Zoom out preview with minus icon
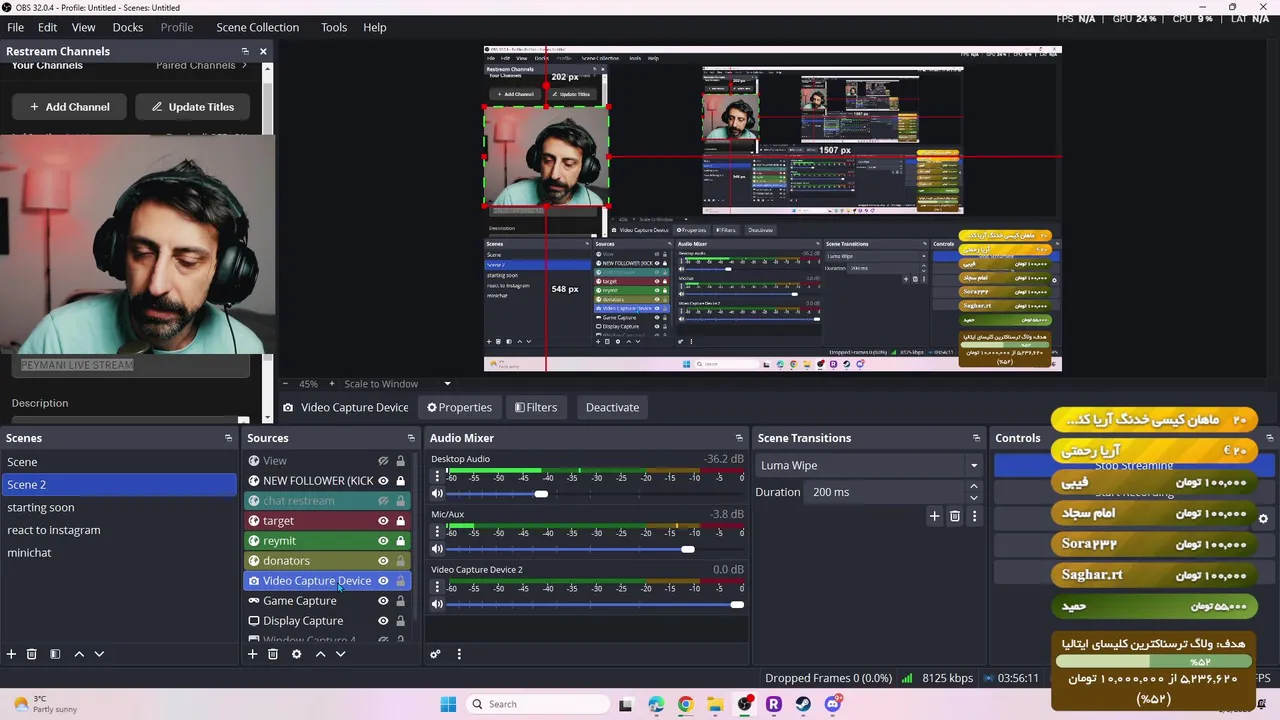The width and height of the screenshot is (1280, 720). 285,384
